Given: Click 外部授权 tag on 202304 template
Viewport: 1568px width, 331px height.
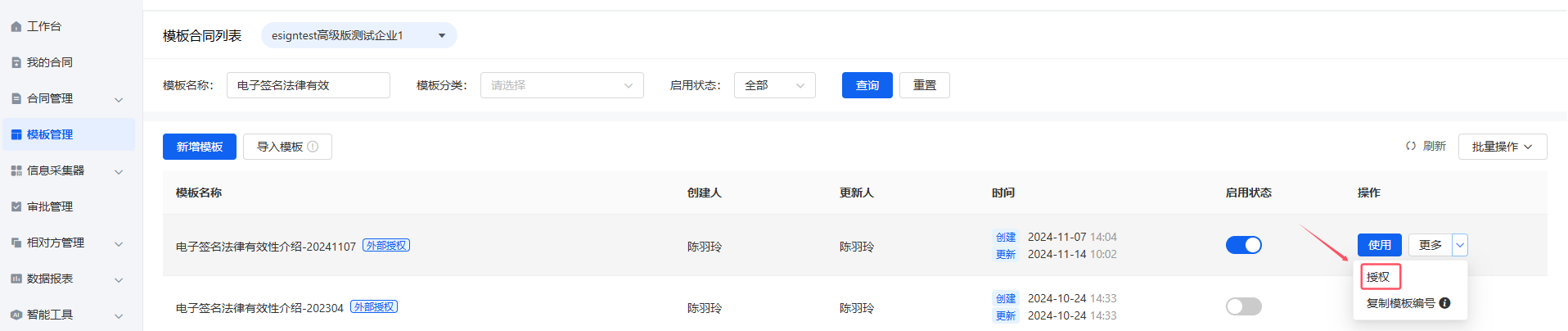Looking at the screenshot, I should pos(374,306).
